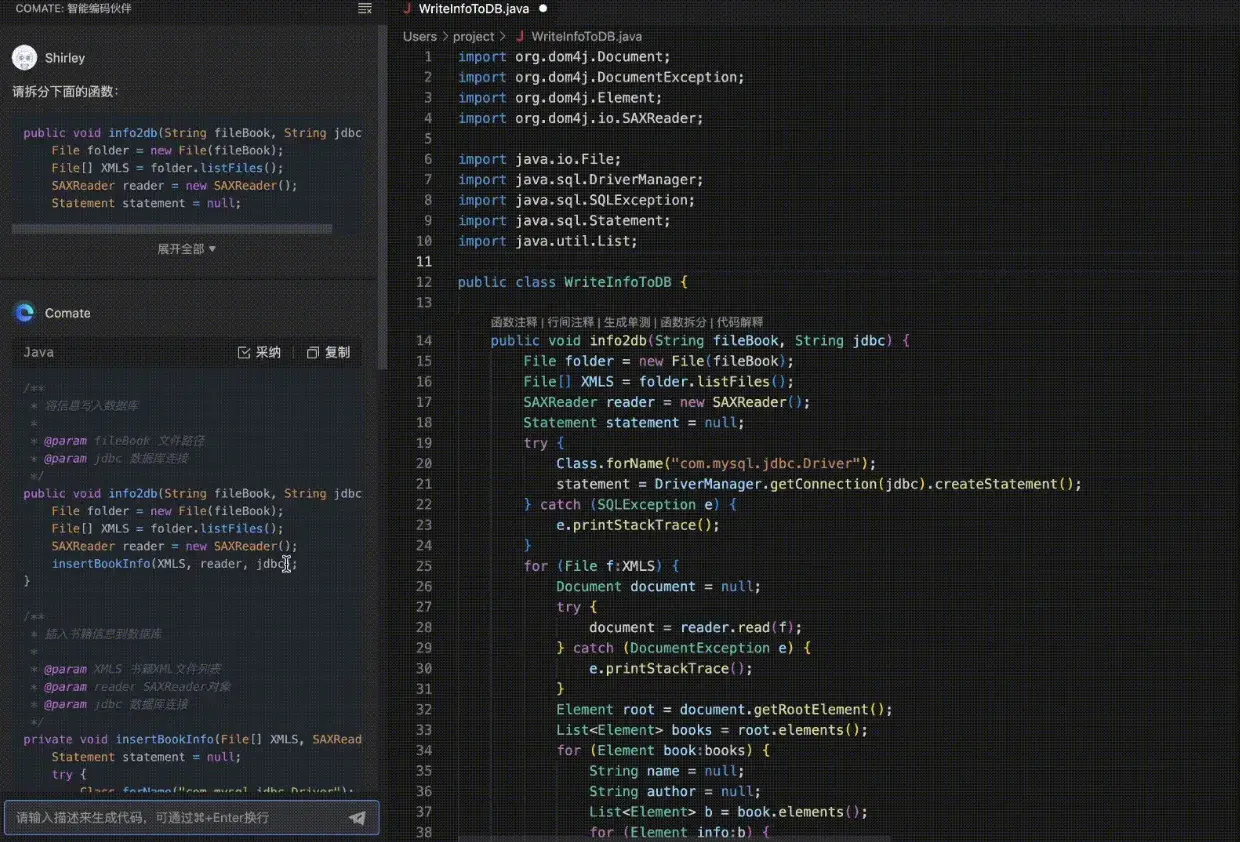Click the send paper-plane icon
The height and width of the screenshot is (842, 1240).
click(x=357, y=818)
